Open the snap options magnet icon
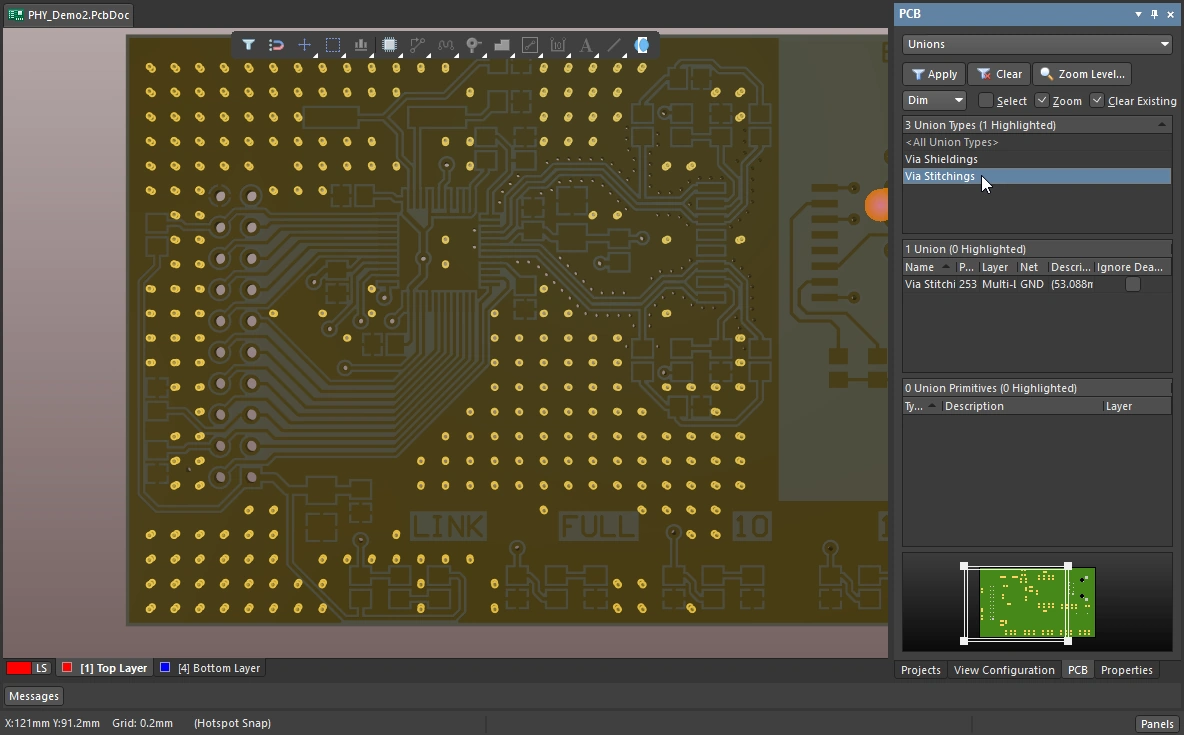The width and height of the screenshot is (1184, 735). (x=276, y=45)
